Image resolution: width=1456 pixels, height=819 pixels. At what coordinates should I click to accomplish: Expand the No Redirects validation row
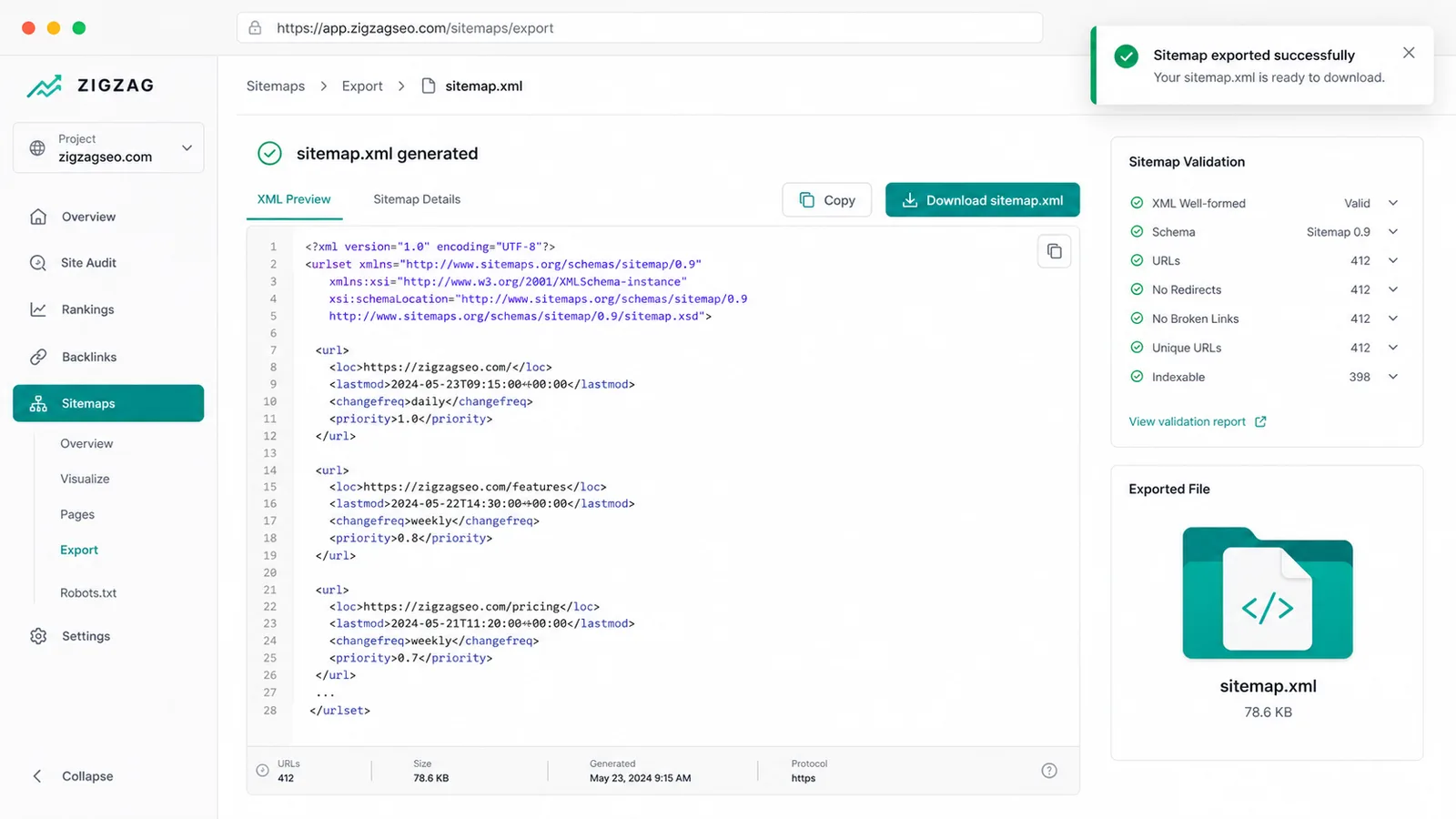[1393, 289]
